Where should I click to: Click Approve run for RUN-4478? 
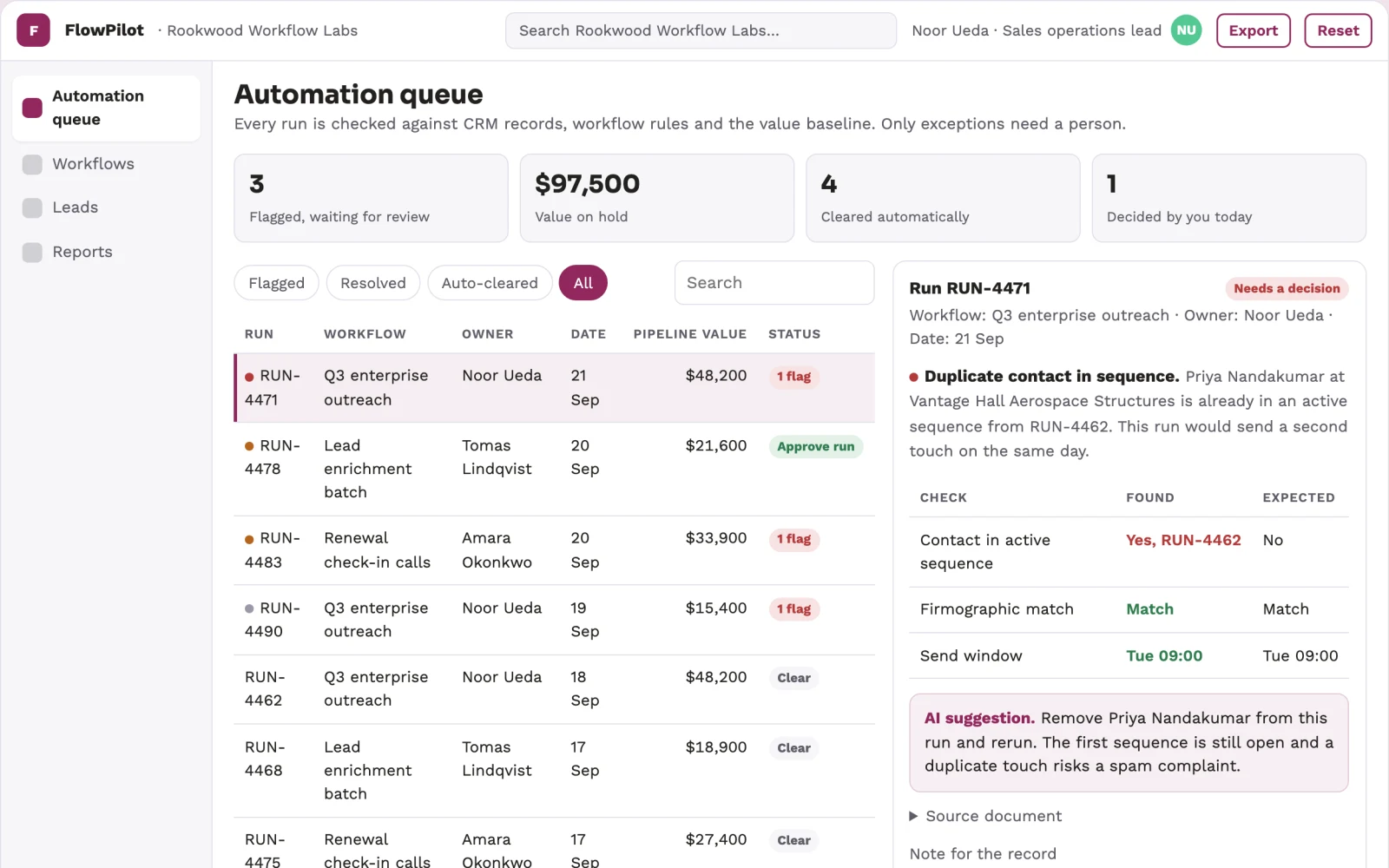[x=815, y=447]
